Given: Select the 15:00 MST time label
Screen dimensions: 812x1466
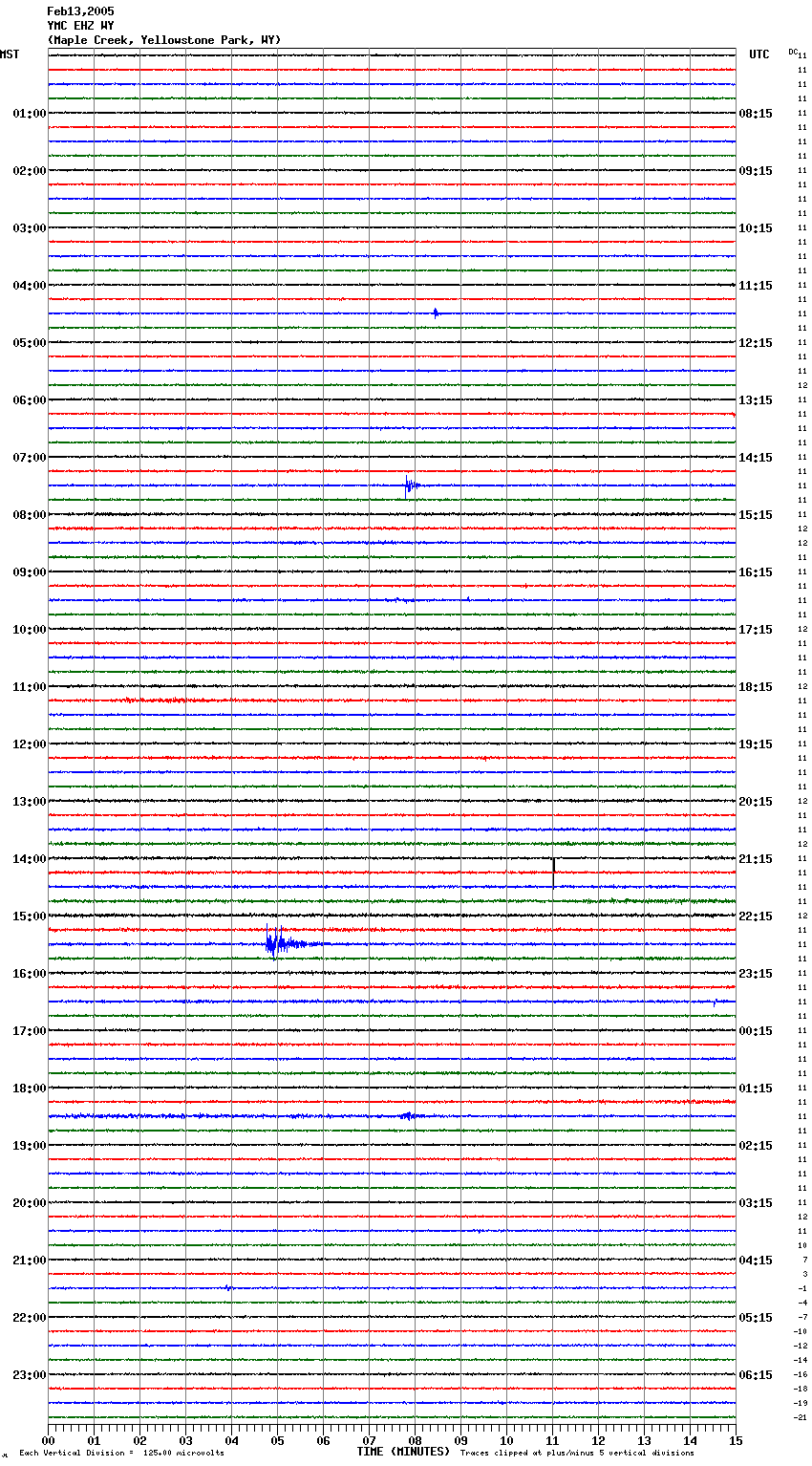Looking at the screenshot, I should tap(30, 916).
